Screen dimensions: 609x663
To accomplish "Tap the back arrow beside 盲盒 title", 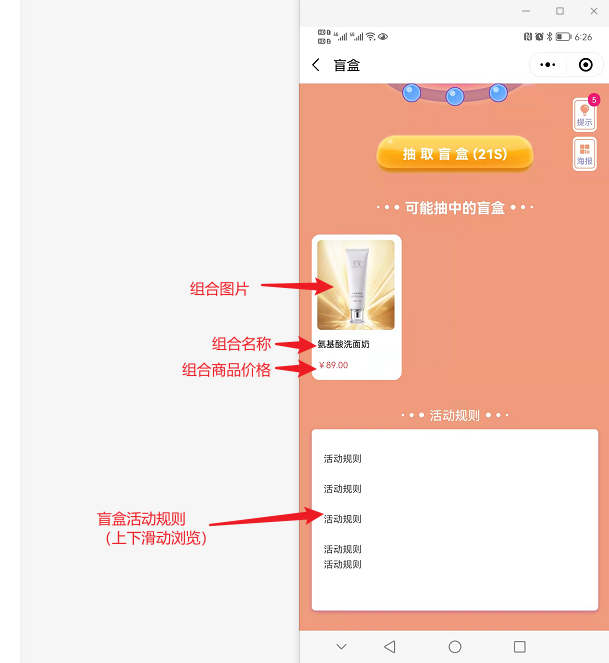I will point(315,65).
